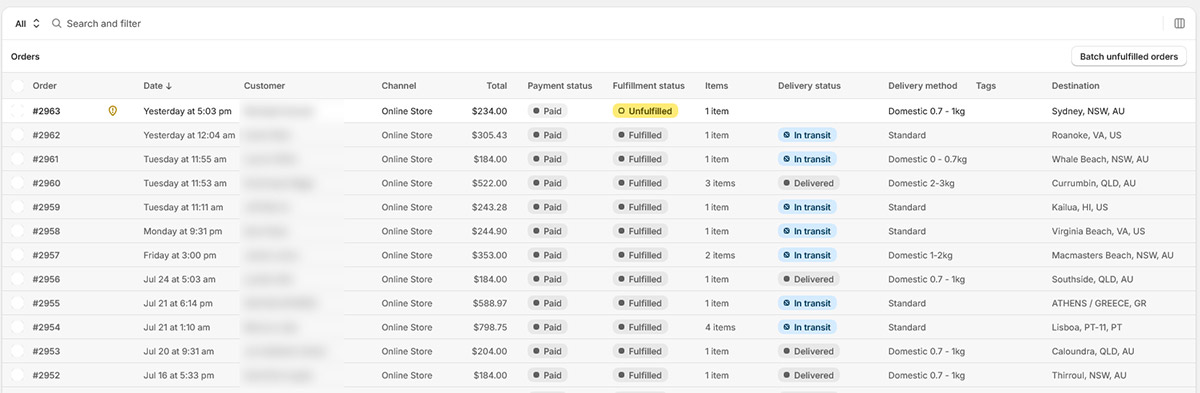1200x393 pixels.
Task: Click Delivered badge on order #2960
Action: (x=808, y=183)
